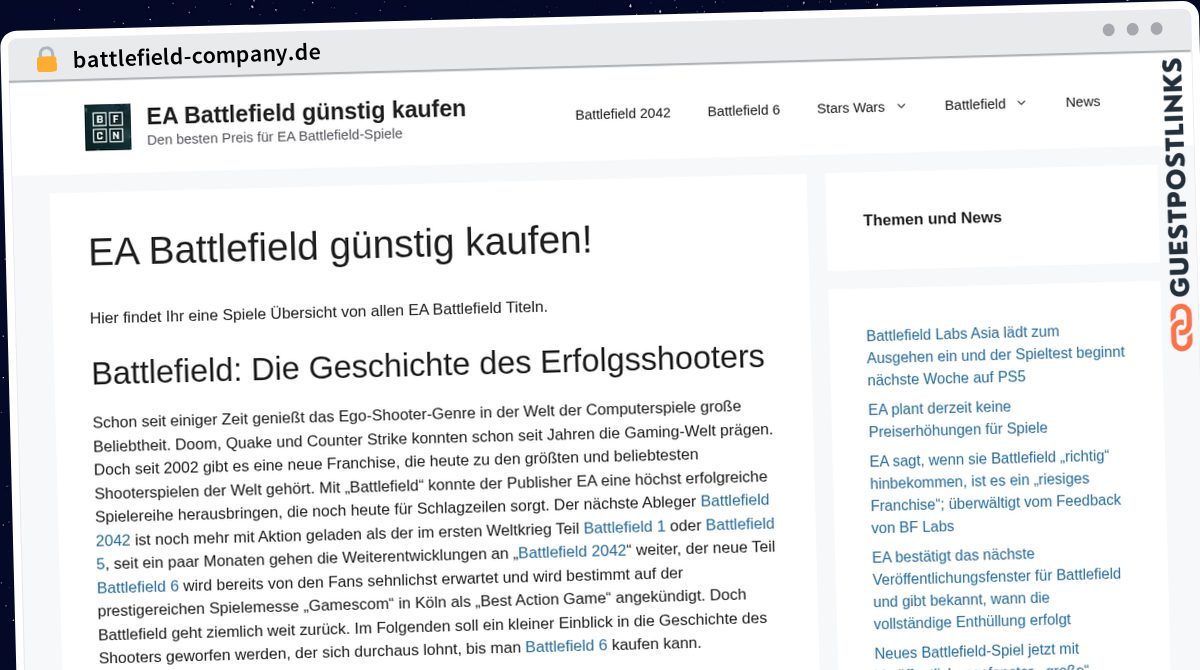Follow the Battlefield 1 link in article

[x=624, y=527]
